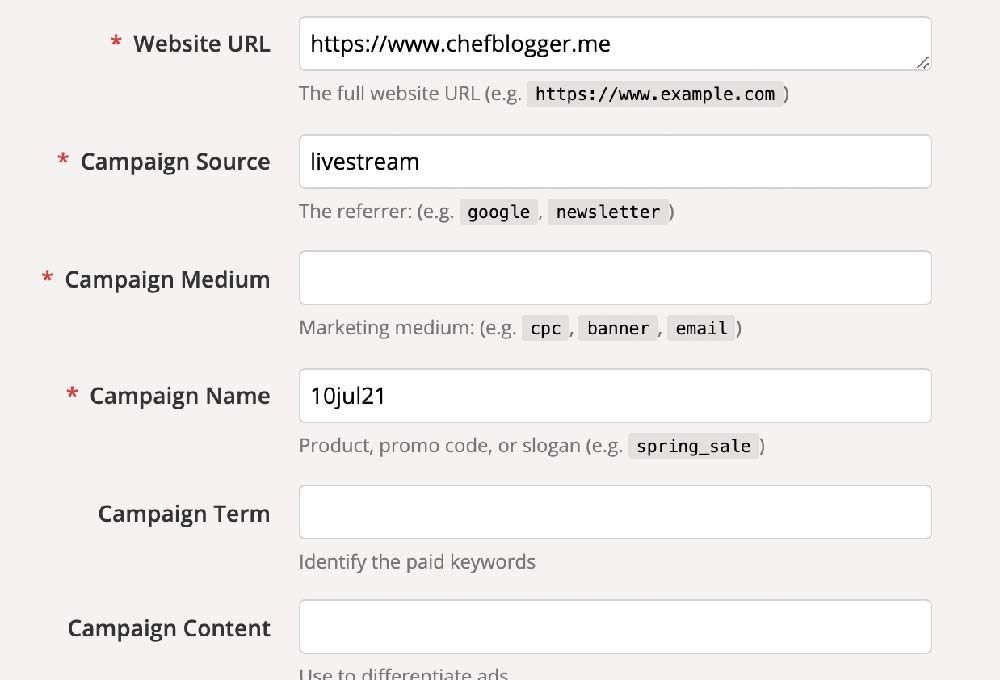Click the Campaign Source label
Viewport: 1000px width, 680px height.
tap(175, 162)
